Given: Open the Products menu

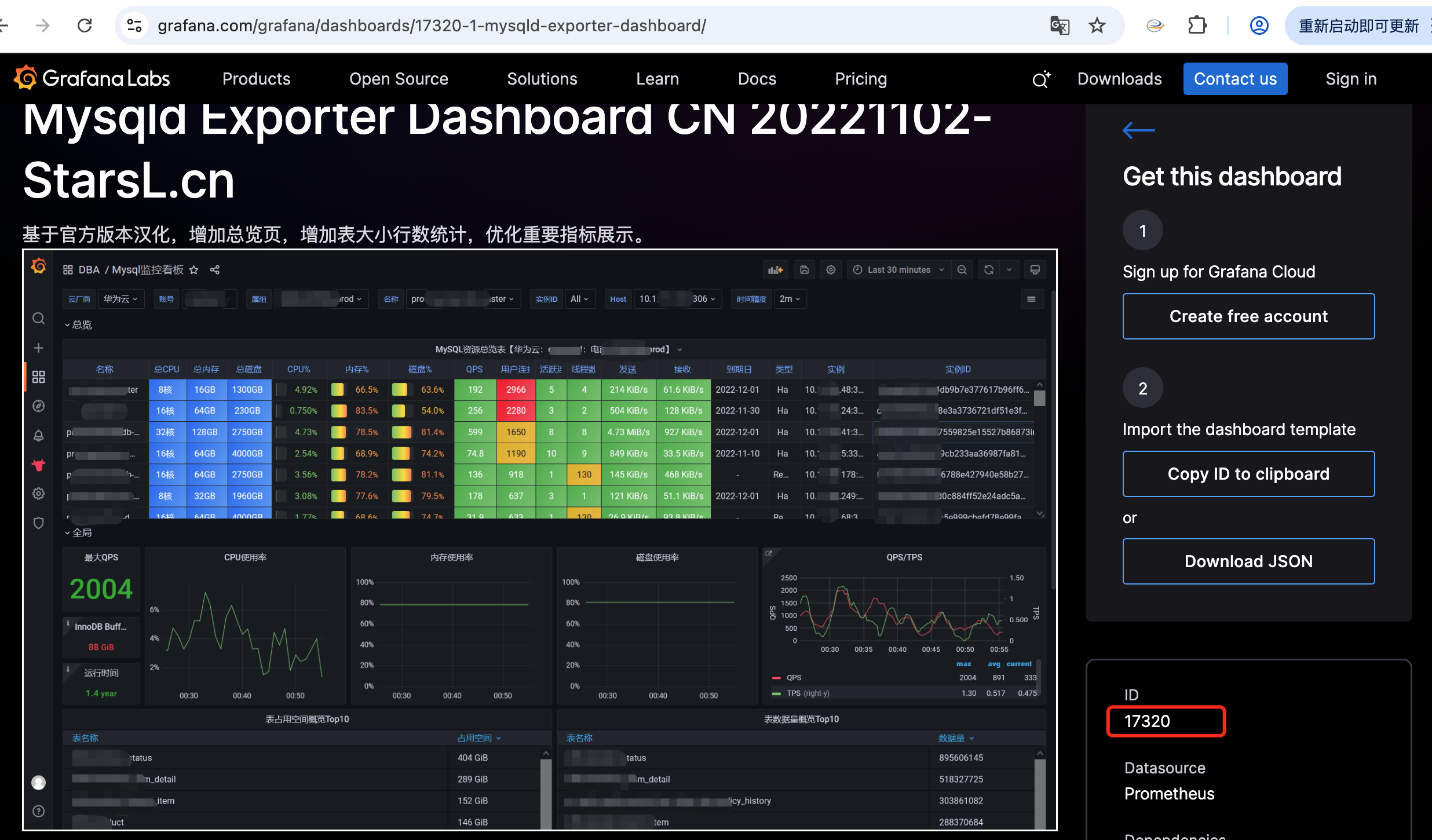Looking at the screenshot, I should 256,79.
